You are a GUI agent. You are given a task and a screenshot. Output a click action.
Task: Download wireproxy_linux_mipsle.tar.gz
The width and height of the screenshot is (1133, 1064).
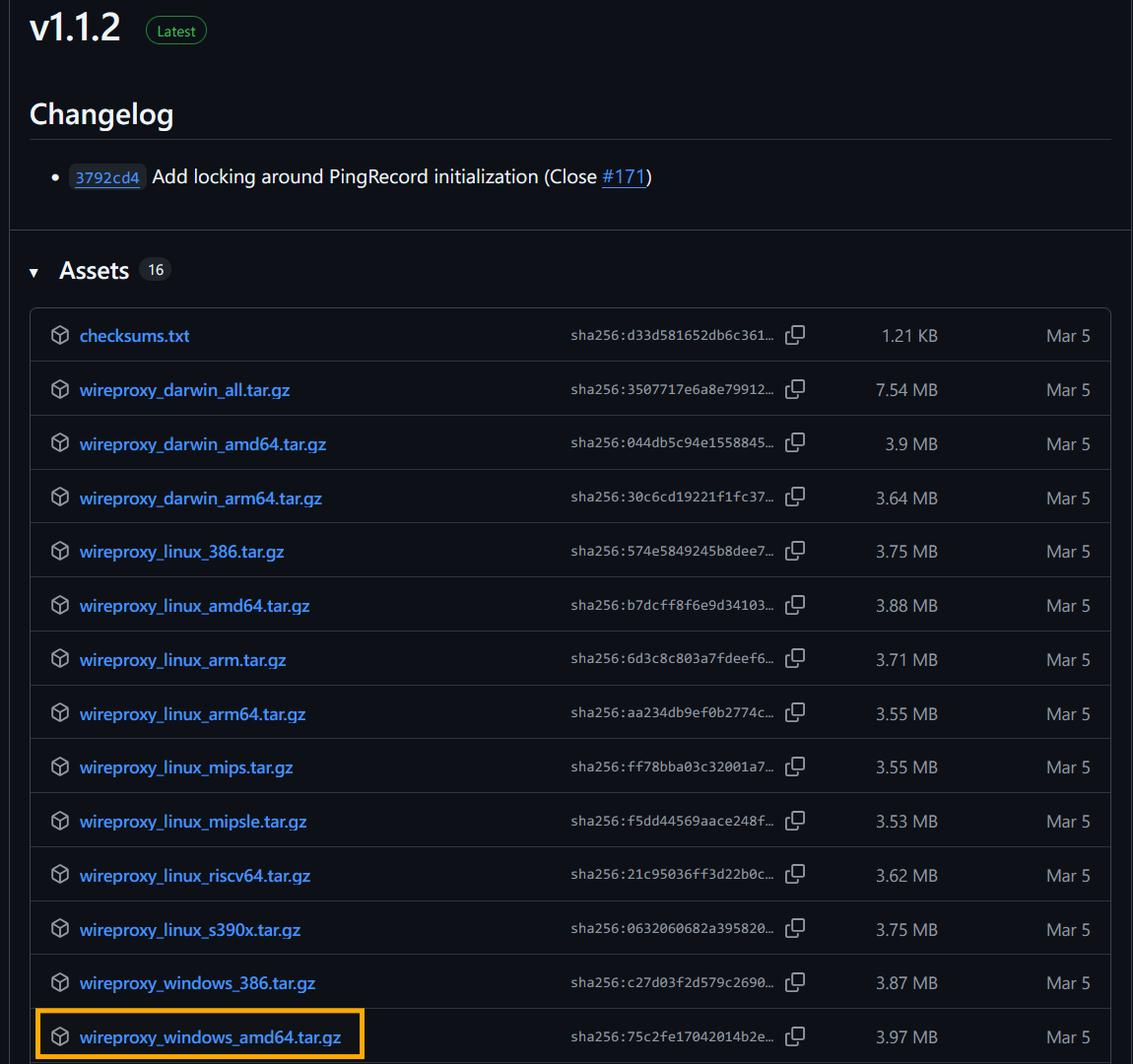pyautogui.click(x=193, y=822)
